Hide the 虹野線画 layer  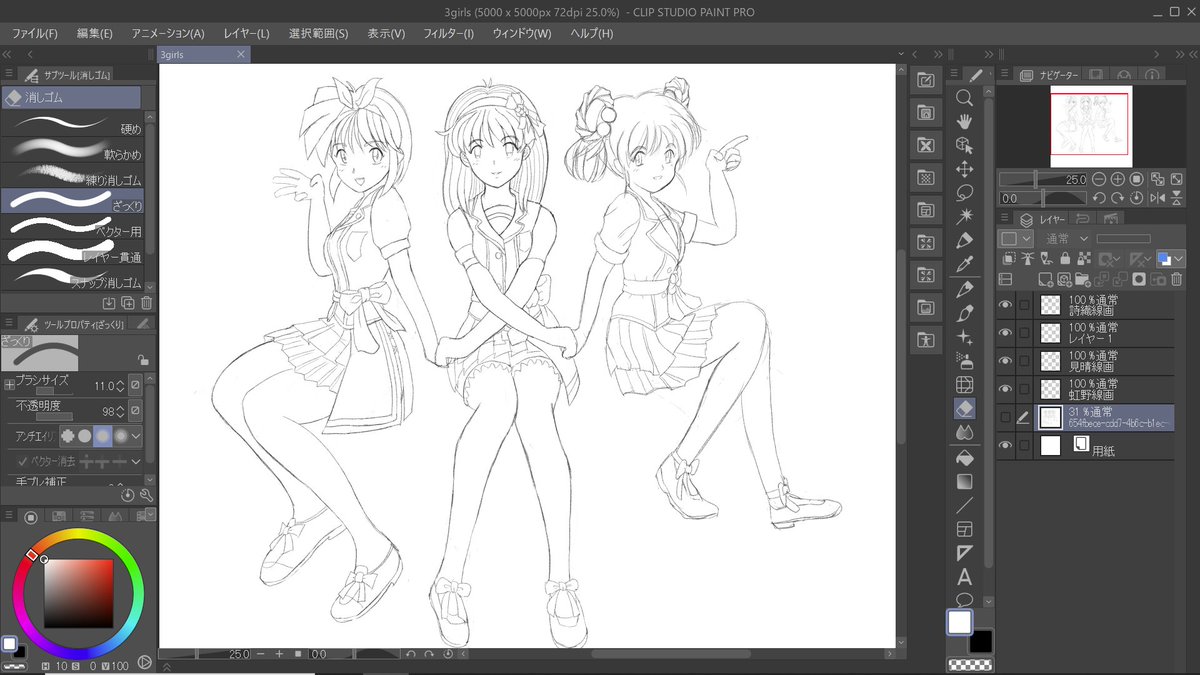(1006, 389)
